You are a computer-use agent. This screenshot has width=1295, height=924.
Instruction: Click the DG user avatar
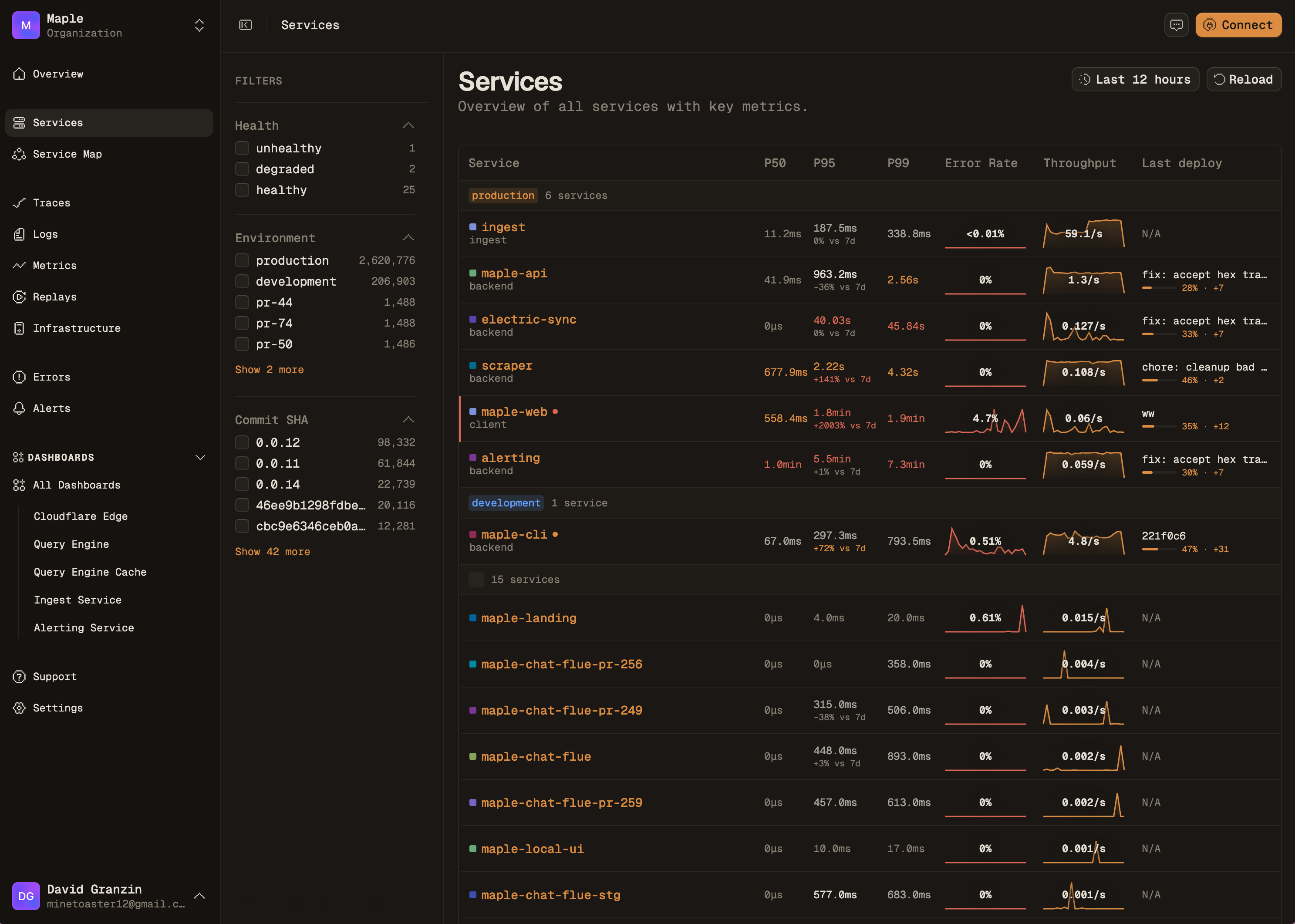pos(26,896)
